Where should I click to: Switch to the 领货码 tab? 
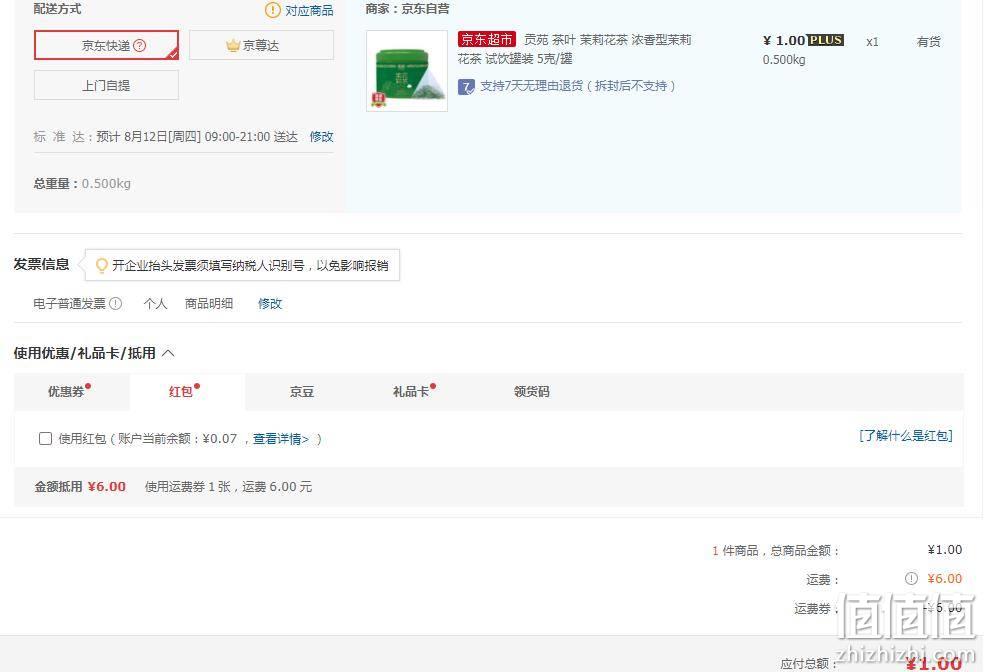point(531,392)
